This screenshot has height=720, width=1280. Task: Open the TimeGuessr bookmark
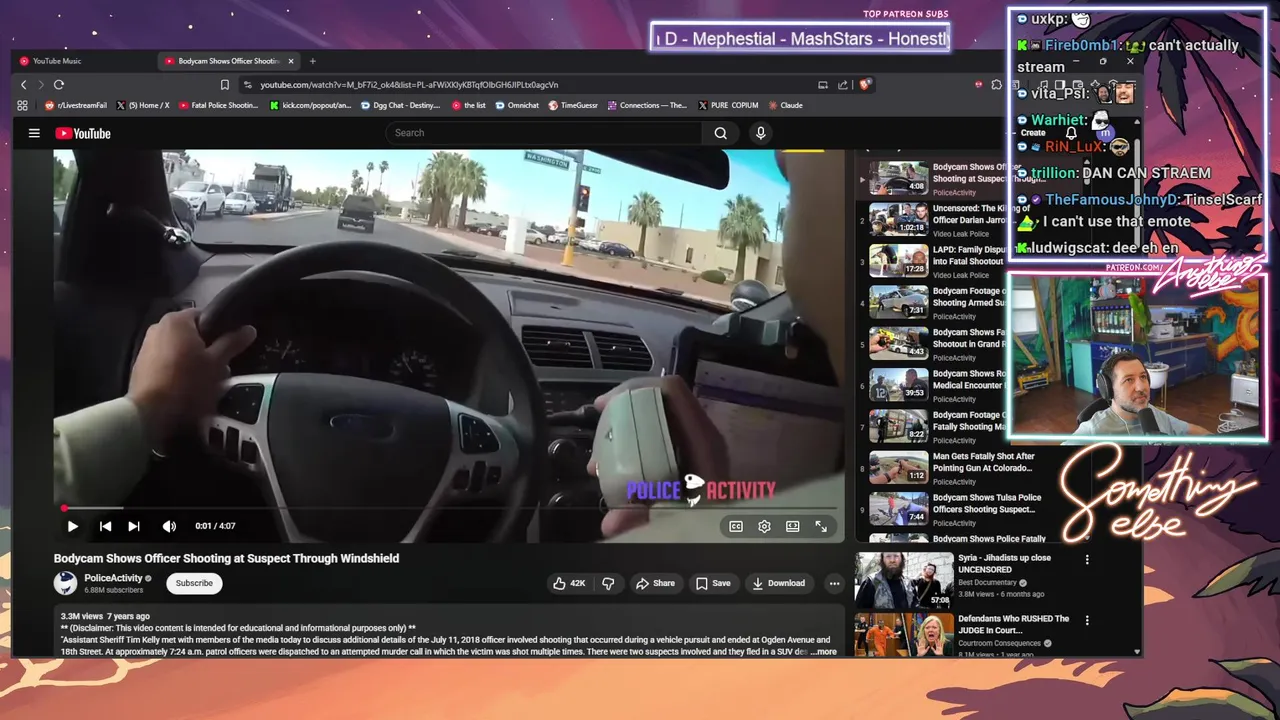[572, 105]
